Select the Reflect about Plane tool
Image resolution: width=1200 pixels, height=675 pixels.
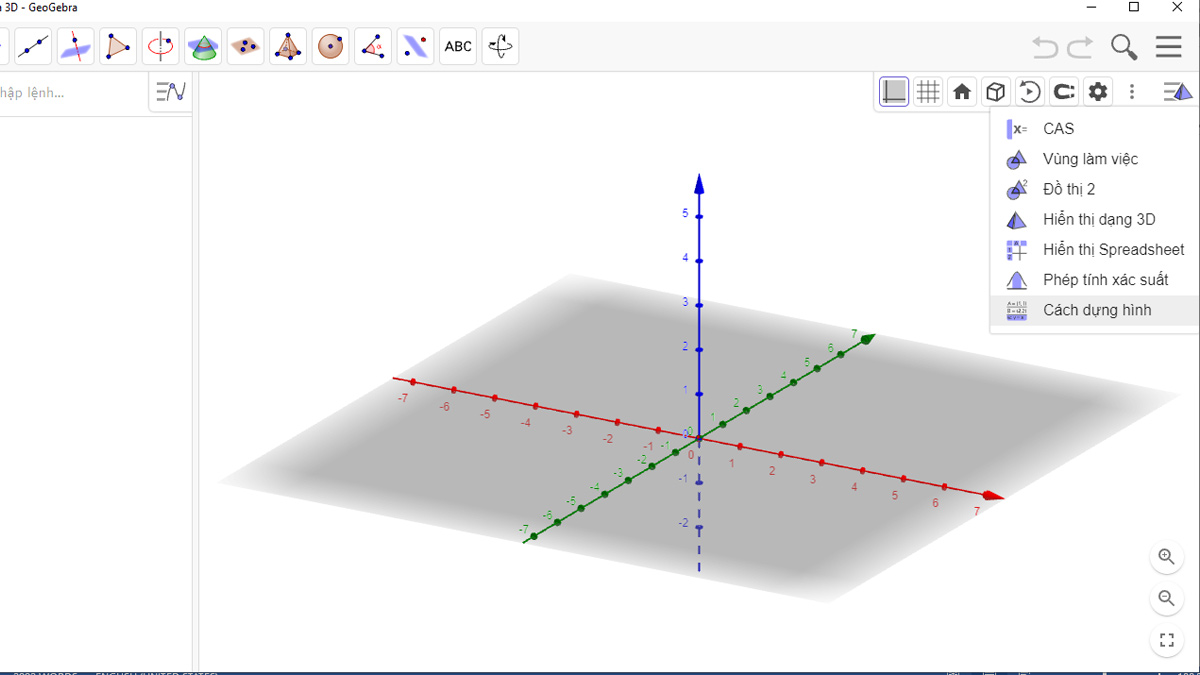(416, 46)
